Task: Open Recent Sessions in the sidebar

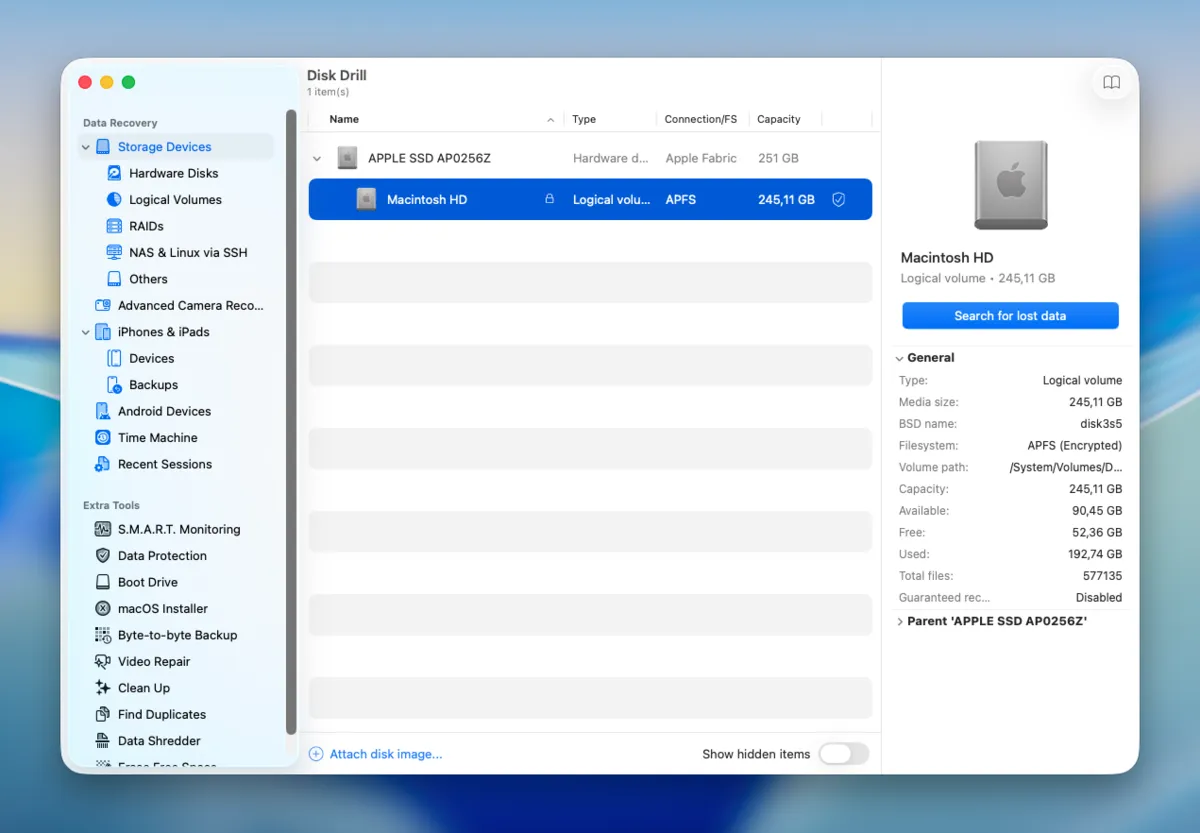Action: pyautogui.click(x=165, y=464)
